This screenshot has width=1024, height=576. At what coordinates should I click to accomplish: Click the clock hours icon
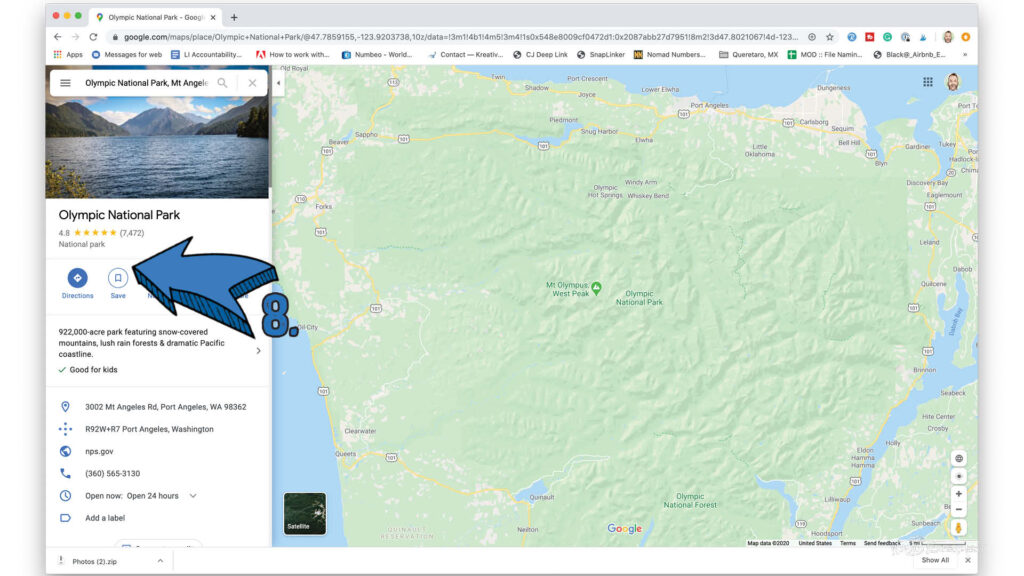pos(65,496)
